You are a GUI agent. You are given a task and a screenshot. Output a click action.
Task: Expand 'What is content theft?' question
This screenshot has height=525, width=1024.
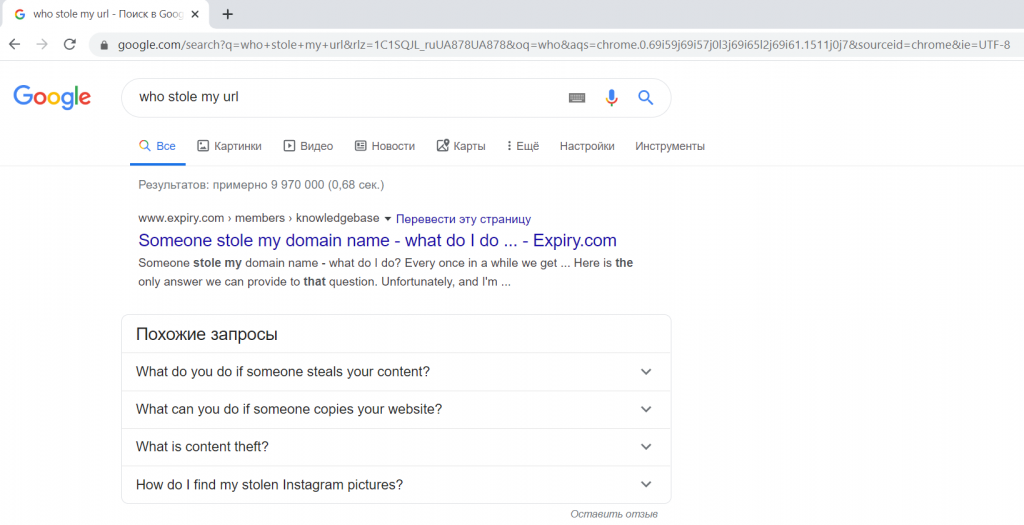396,447
